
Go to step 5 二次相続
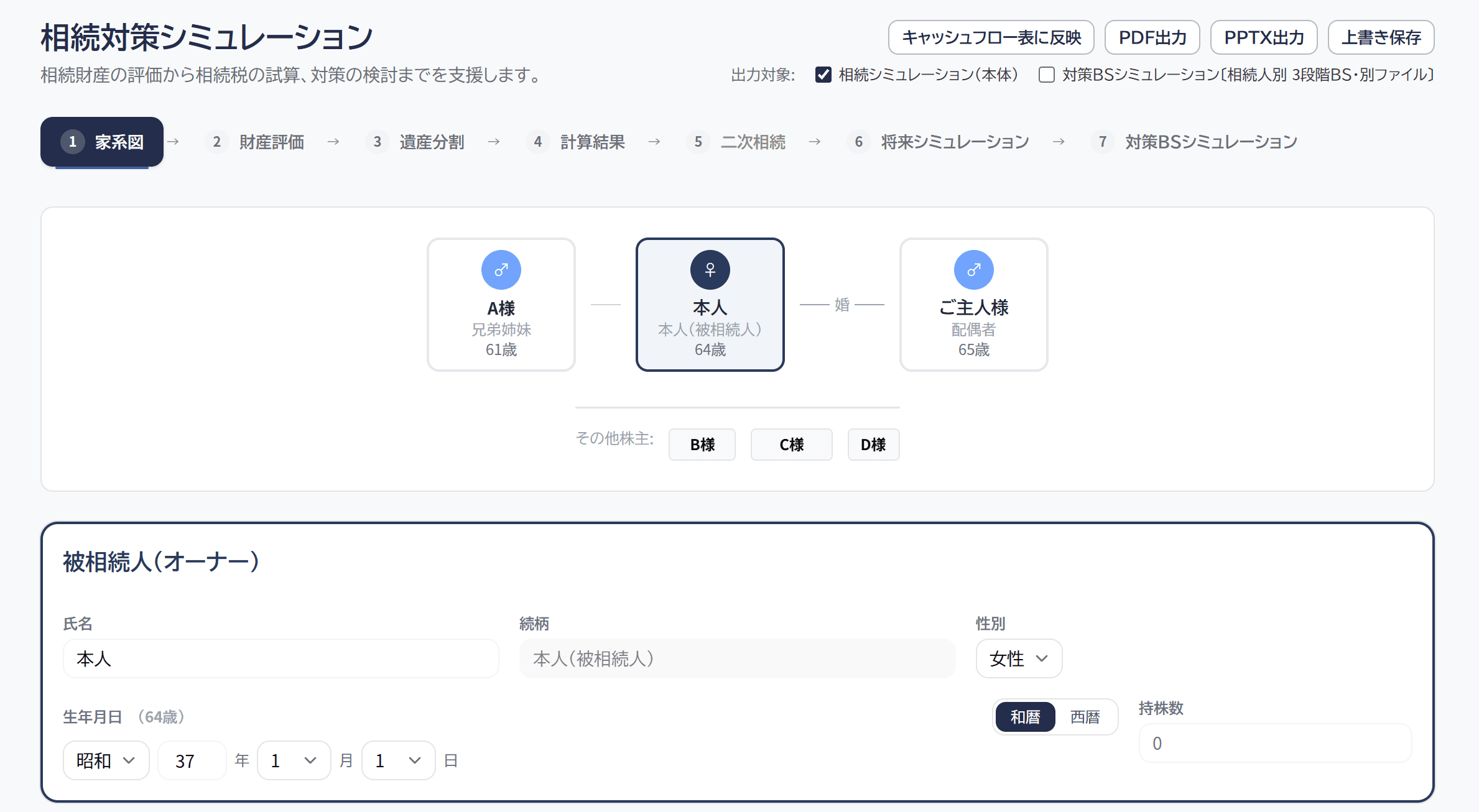(737, 142)
